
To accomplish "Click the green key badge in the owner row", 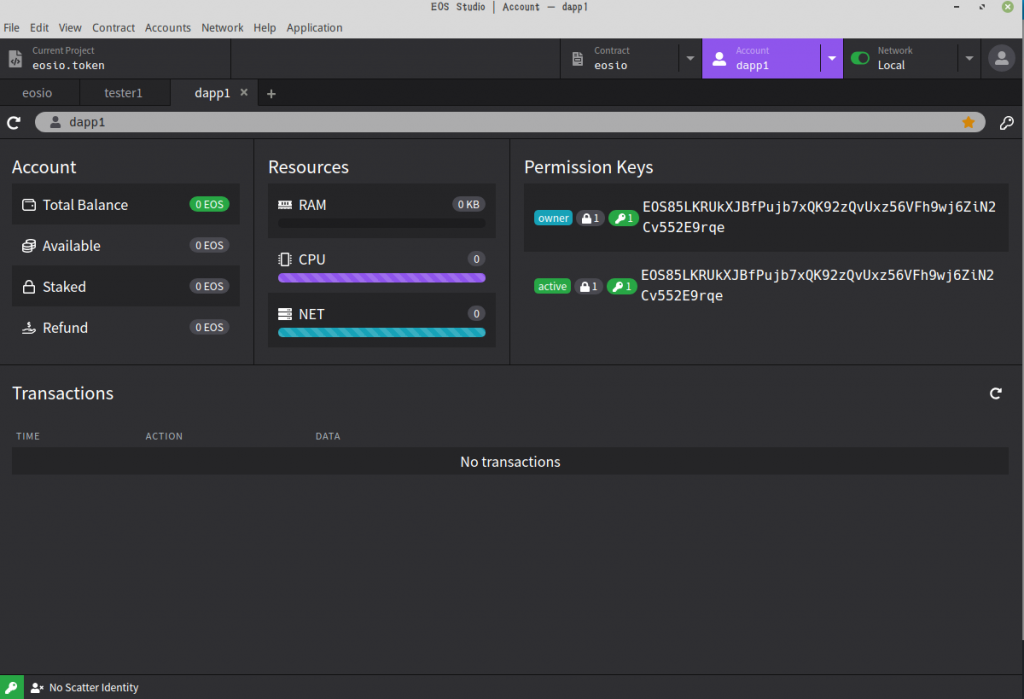I will [x=624, y=218].
